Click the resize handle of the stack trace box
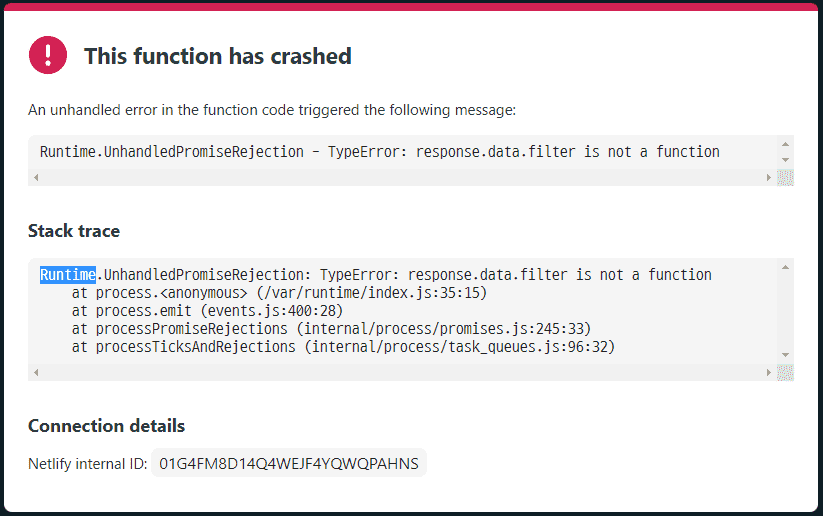Image resolution: width=823 pixels, height=516 pixels. click(785, 372)
